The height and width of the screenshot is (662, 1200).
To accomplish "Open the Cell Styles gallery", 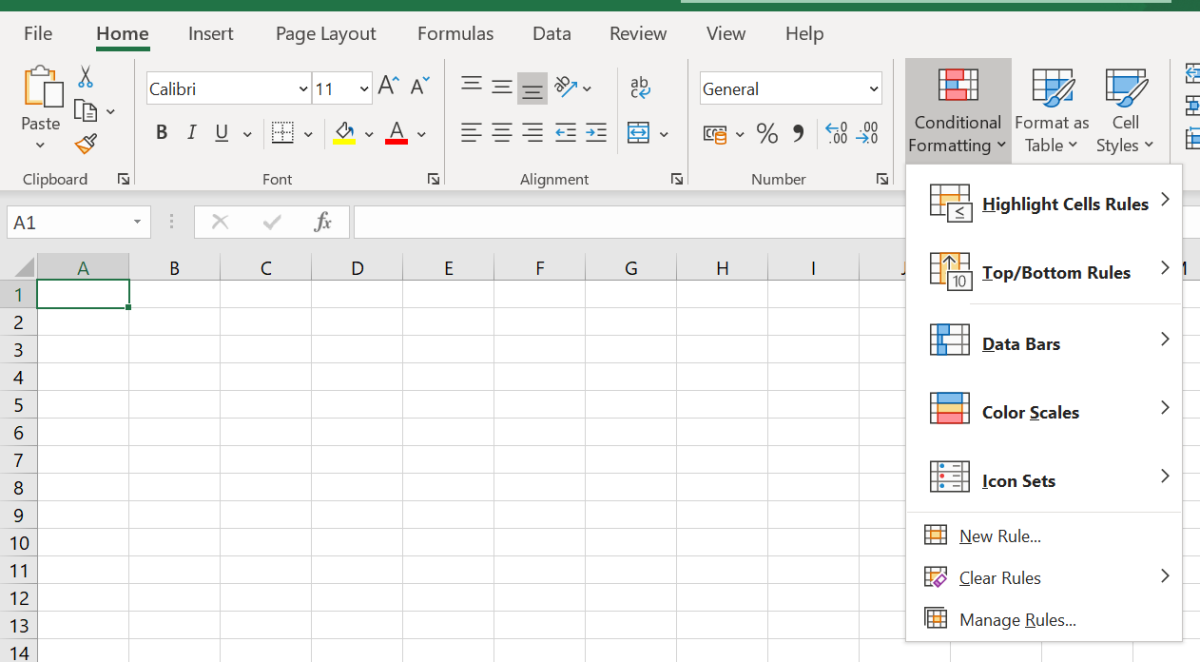I will 1126,110.
